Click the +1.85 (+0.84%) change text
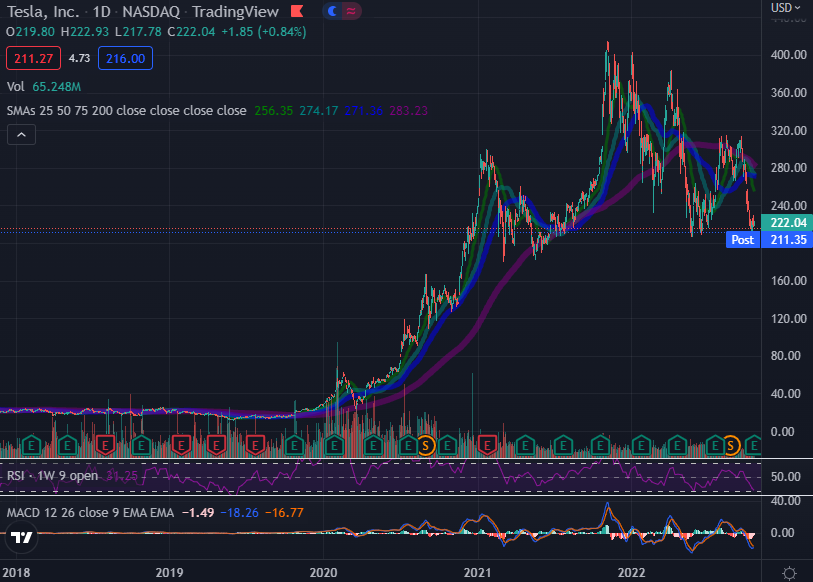The height and width of the screenshot is (582, 813). (x=264, y=32)
